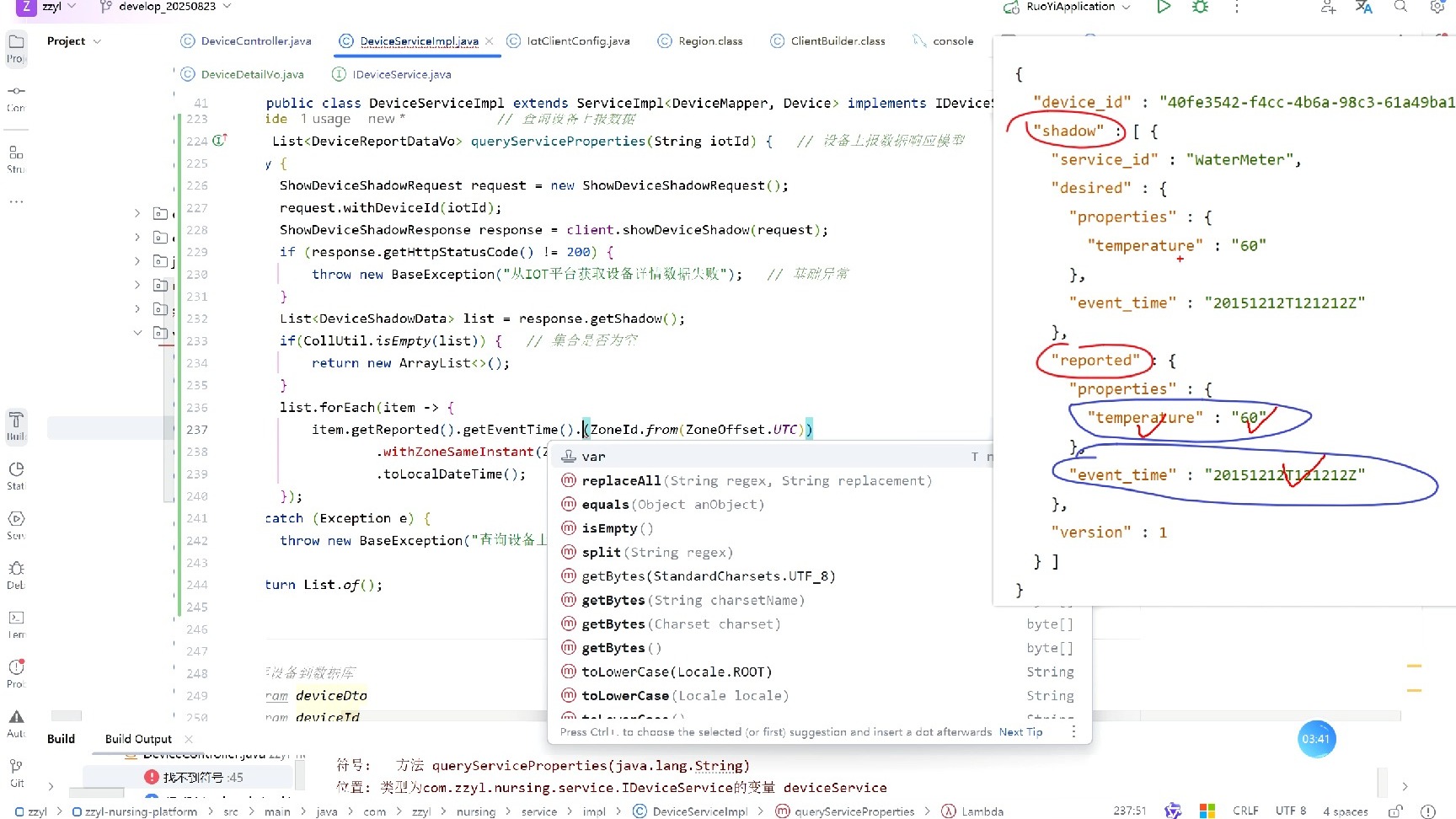Open the Debug tool window
This screenshot has height=819, width=1456.
tap(16, 569)
